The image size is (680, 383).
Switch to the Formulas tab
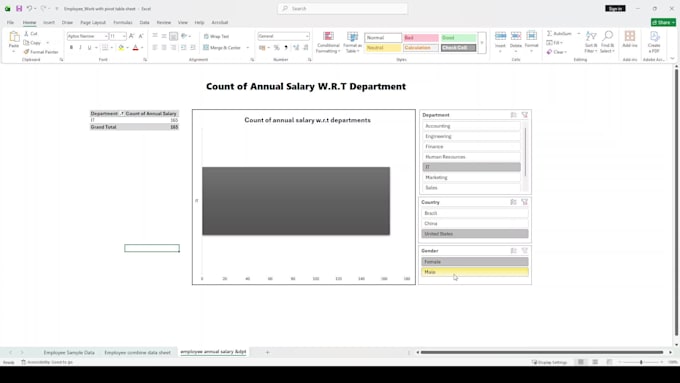click(123, 23)
